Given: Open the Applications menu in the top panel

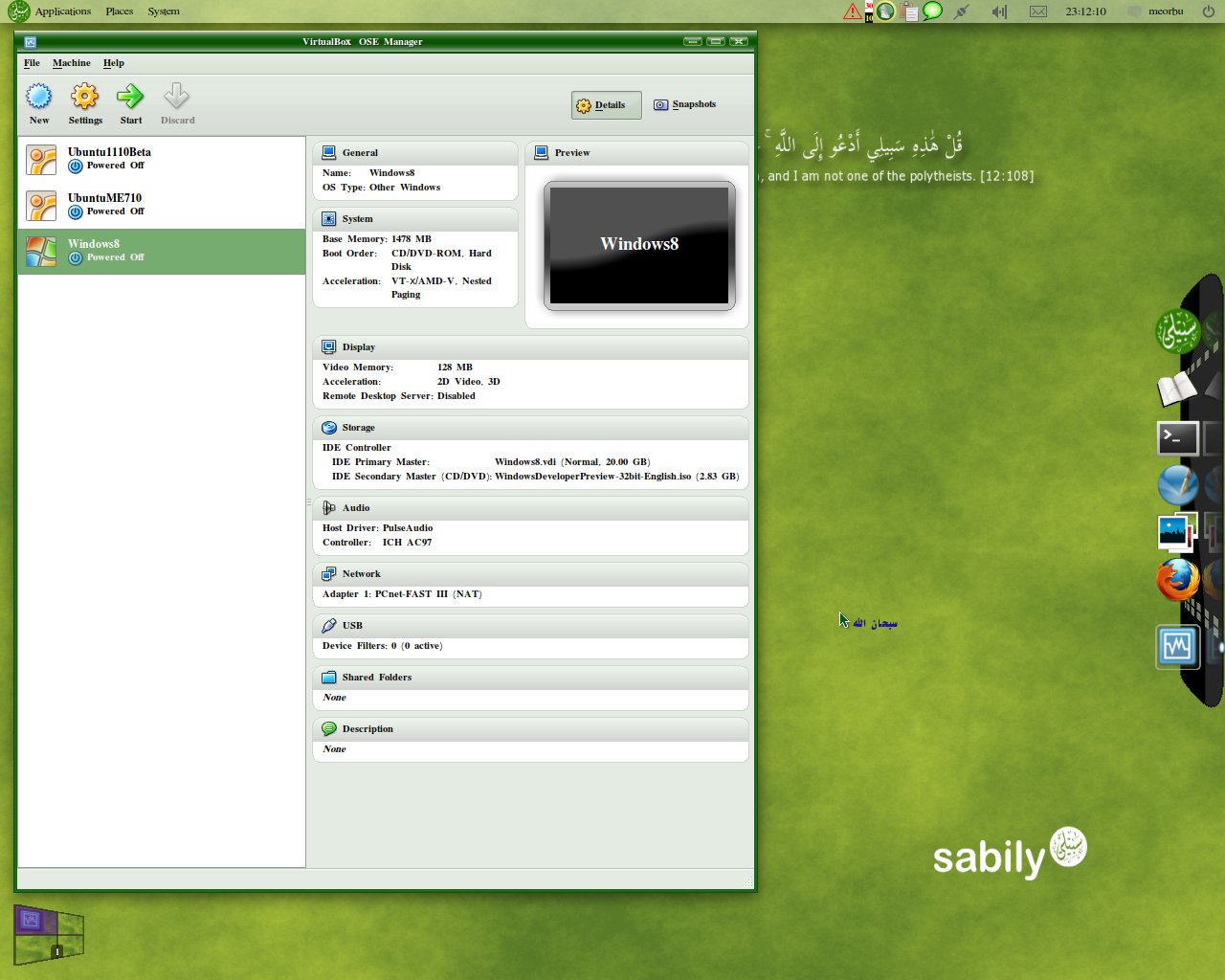Looking at the screenshot, I should (62, 11).
